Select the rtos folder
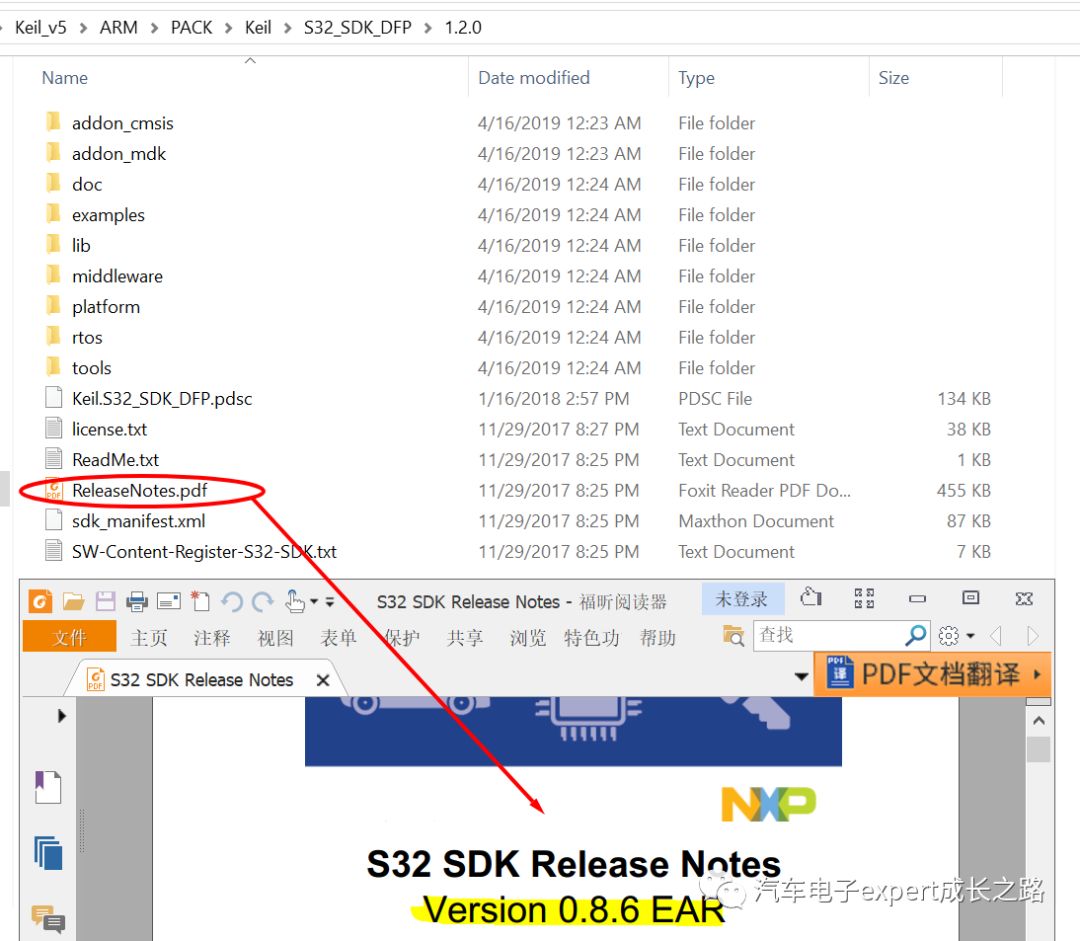 (x=87, y=338)
